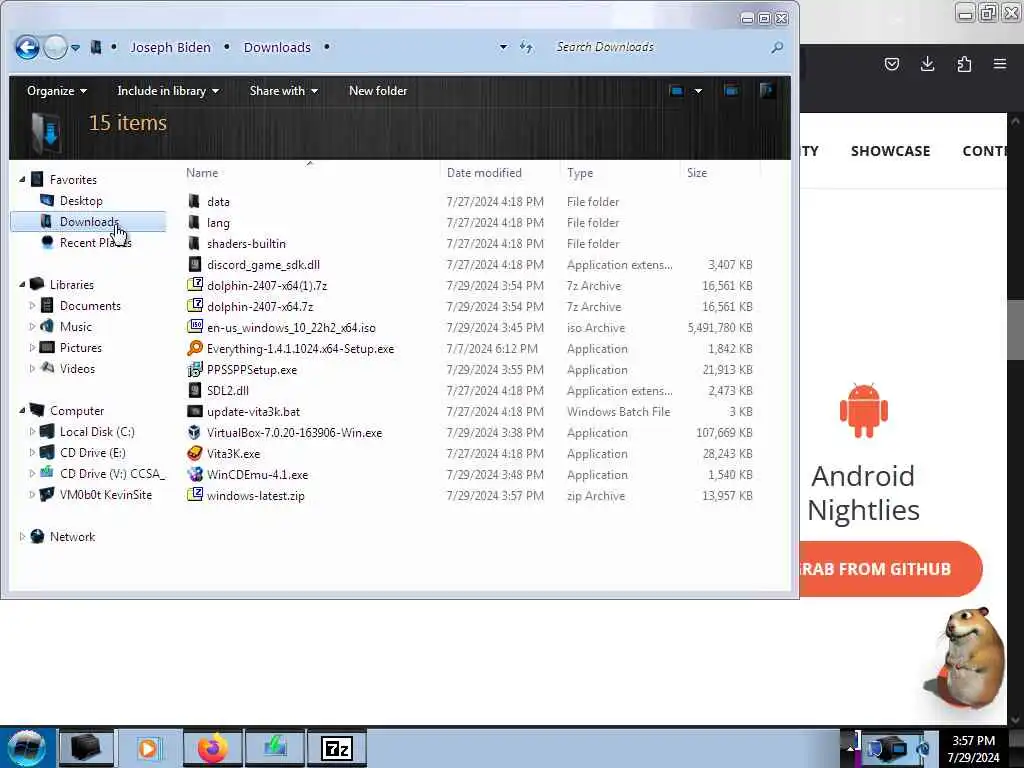Screen dimensions: 1024x768
Task: Expand the Documents library node
Action: point(32,305)
